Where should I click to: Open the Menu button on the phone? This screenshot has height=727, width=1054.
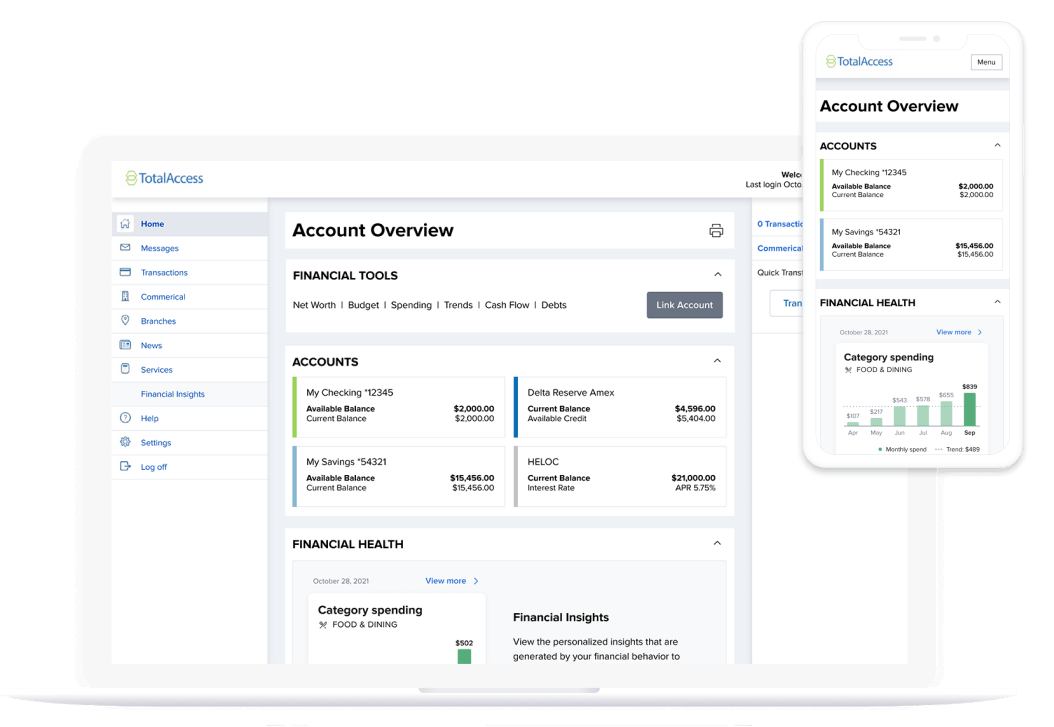click(986, 62)
